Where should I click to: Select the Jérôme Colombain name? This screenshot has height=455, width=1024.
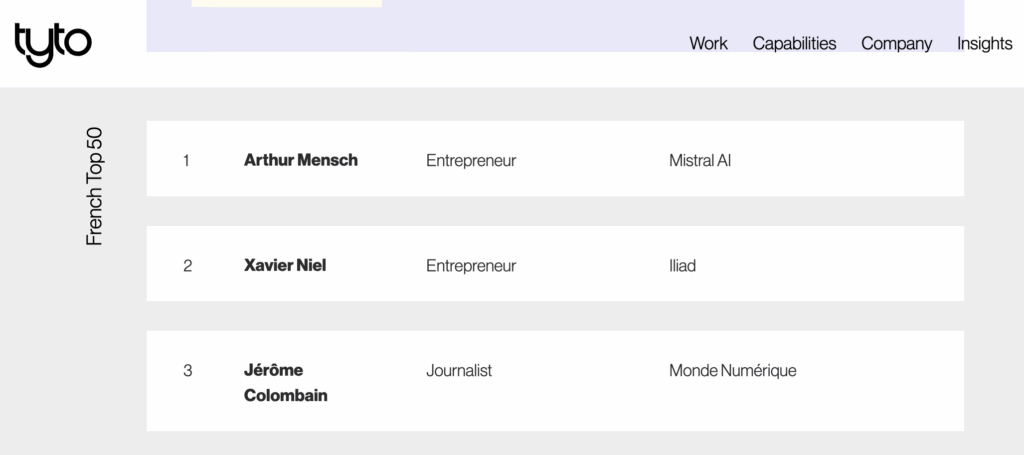[x=285, y=383]
